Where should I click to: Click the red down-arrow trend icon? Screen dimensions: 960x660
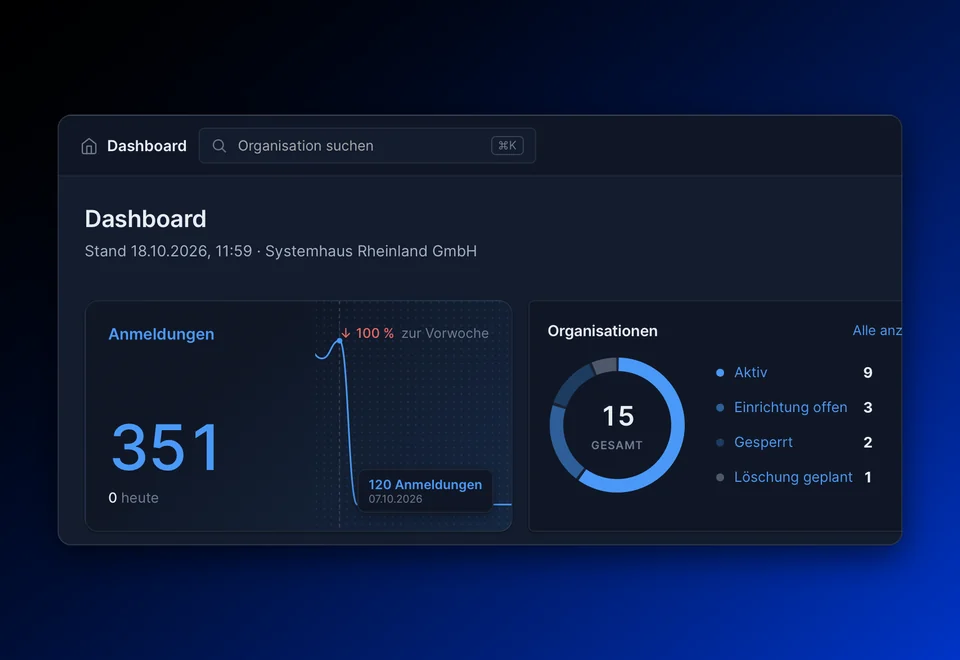coord(346,333)
